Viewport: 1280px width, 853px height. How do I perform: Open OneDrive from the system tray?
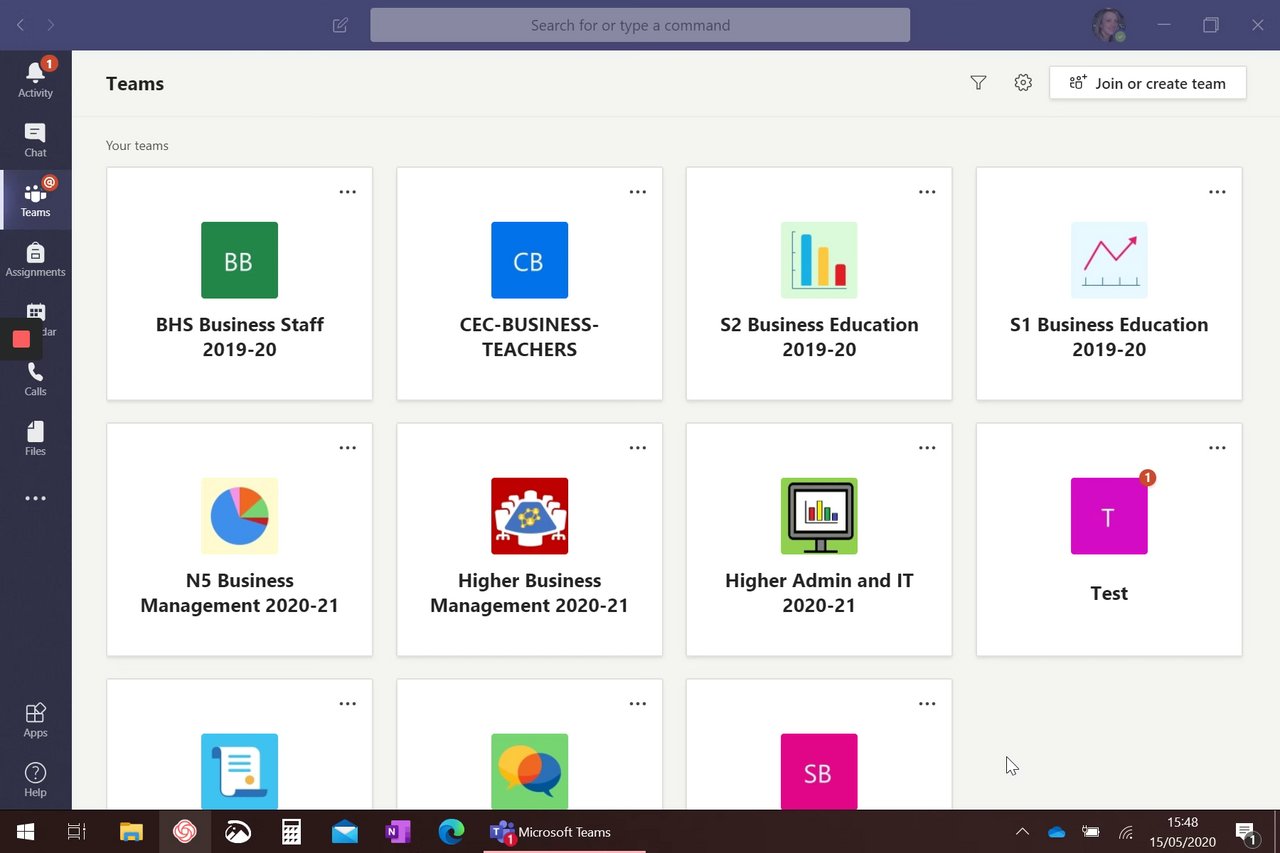pyautogui.click(x=1057, y=832)
